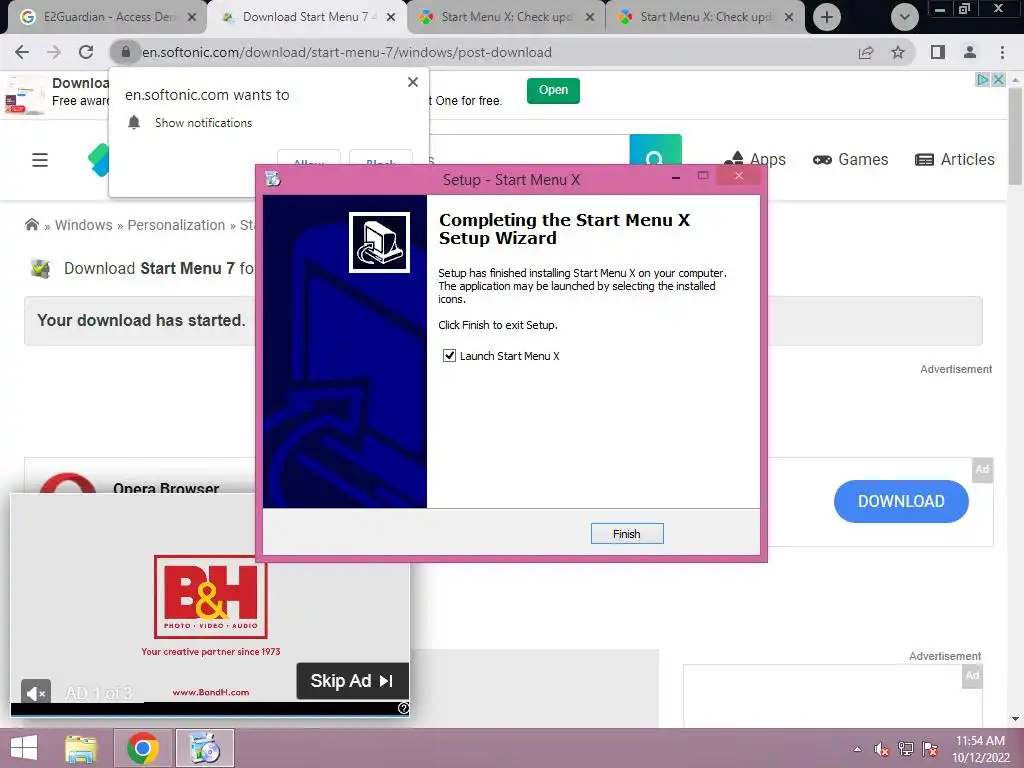Viewport: 1024px width, 768px height.
Task: Open Softonic hamburger menu
Action: tap(40, 160)
